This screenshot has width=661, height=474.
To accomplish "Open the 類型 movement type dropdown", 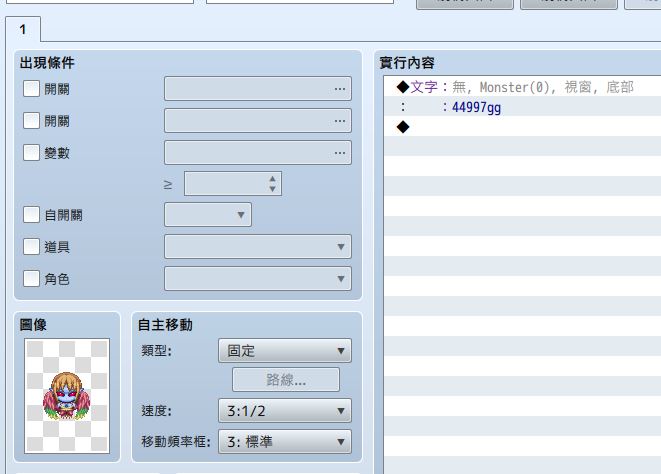I will (x=285, y=350).
